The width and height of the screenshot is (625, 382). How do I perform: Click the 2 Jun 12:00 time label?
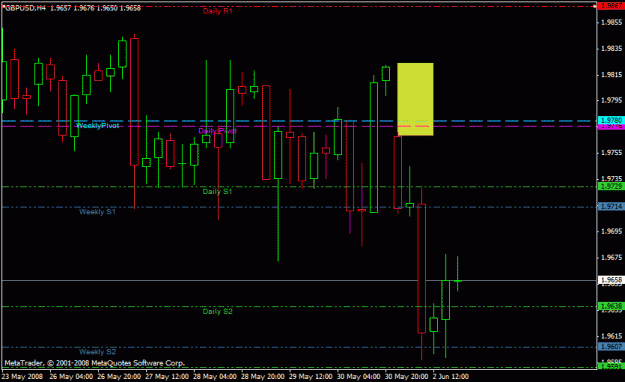(450, 376)
